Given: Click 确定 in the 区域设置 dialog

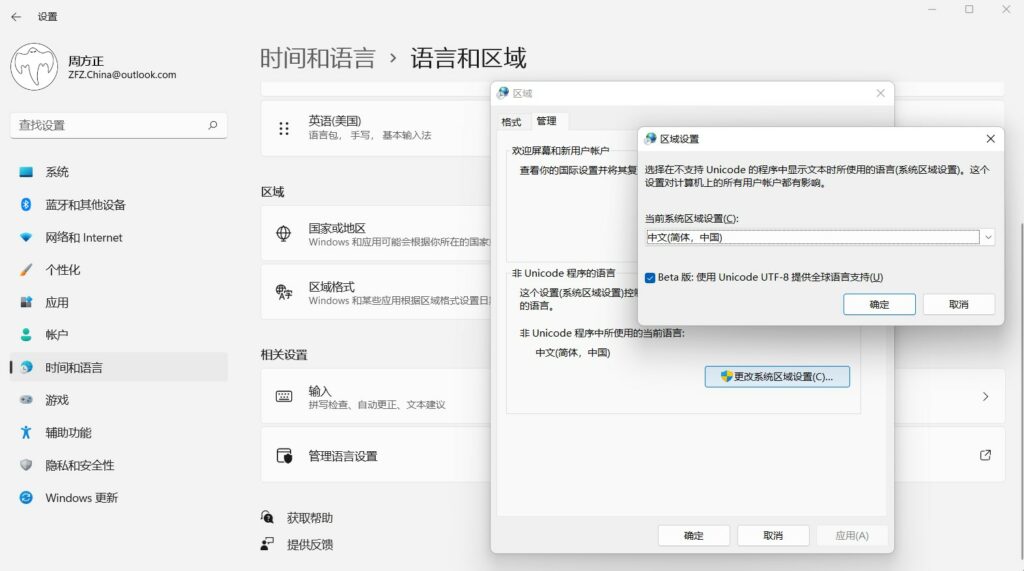Looking at the screenshot, I should (x=879, y=304).
